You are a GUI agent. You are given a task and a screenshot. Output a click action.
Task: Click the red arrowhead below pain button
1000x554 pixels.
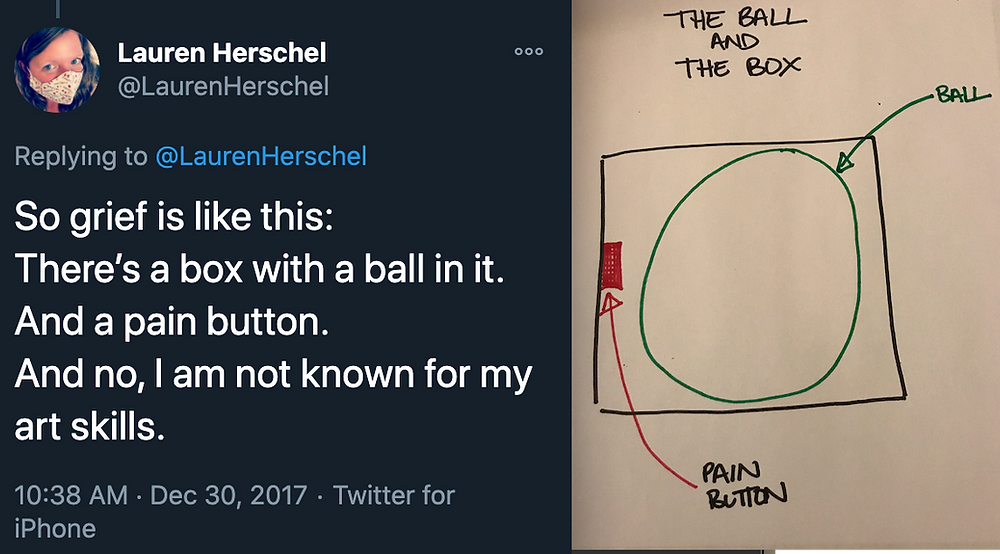point(610,303)
